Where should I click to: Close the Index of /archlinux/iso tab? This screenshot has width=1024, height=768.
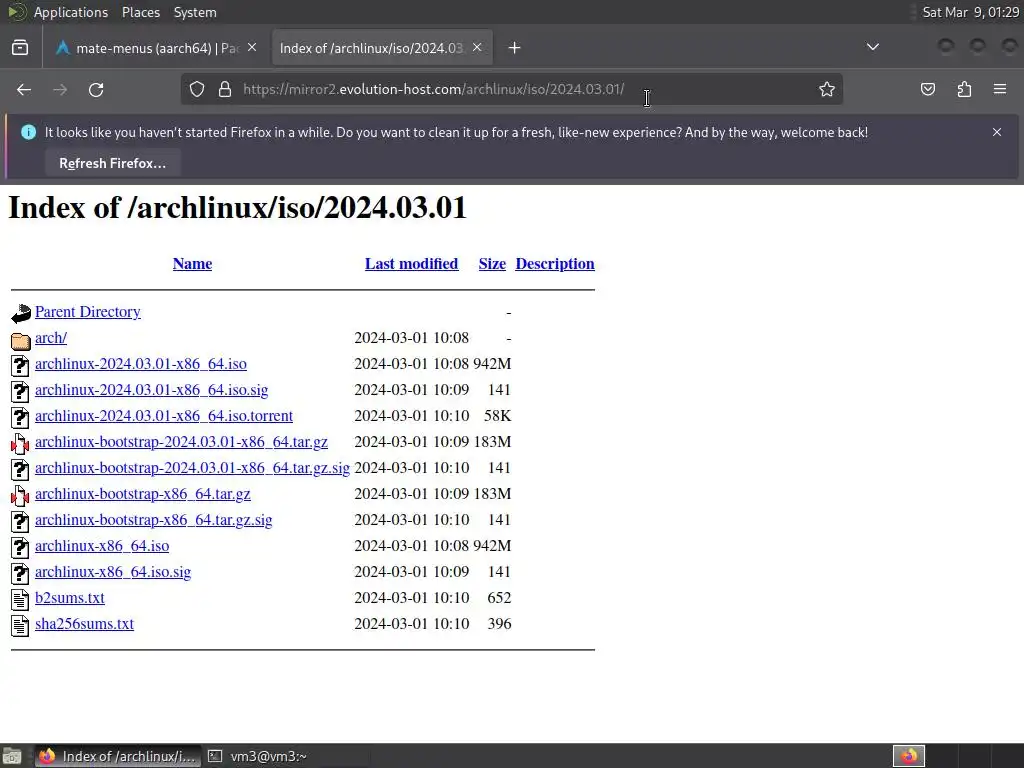(477, 48)
